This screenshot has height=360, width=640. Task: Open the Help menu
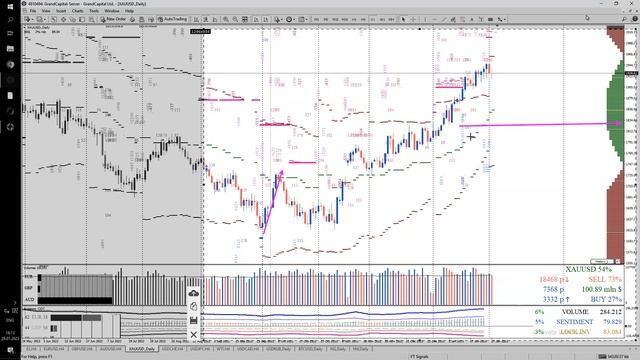point(129,11)
